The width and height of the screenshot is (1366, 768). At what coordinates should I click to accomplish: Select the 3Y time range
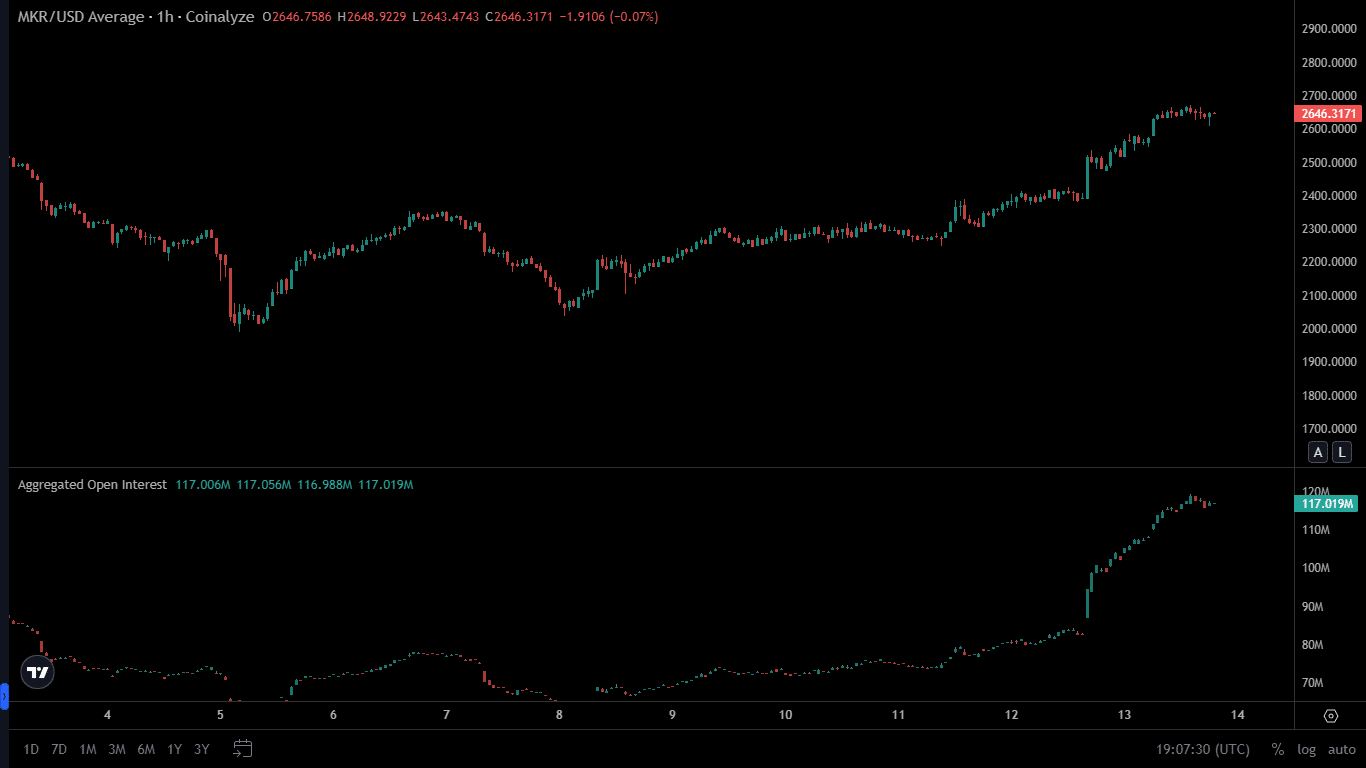click(202, 749)
